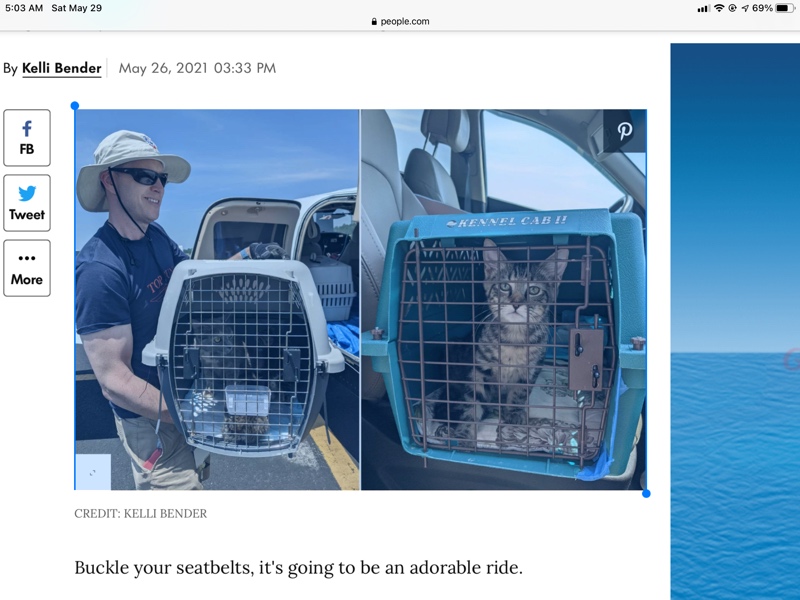
Task: Click the Twitter Tweet share button
Action: [x=27, y=203]
